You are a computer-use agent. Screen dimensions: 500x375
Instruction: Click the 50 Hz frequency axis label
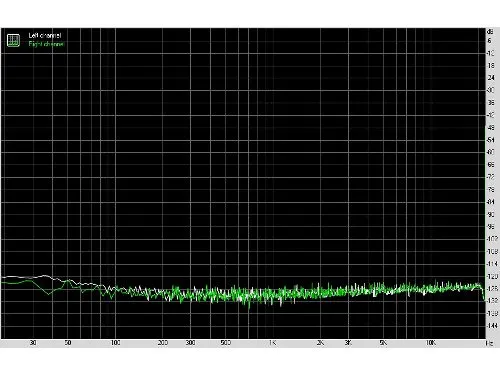tap(68, 343)
